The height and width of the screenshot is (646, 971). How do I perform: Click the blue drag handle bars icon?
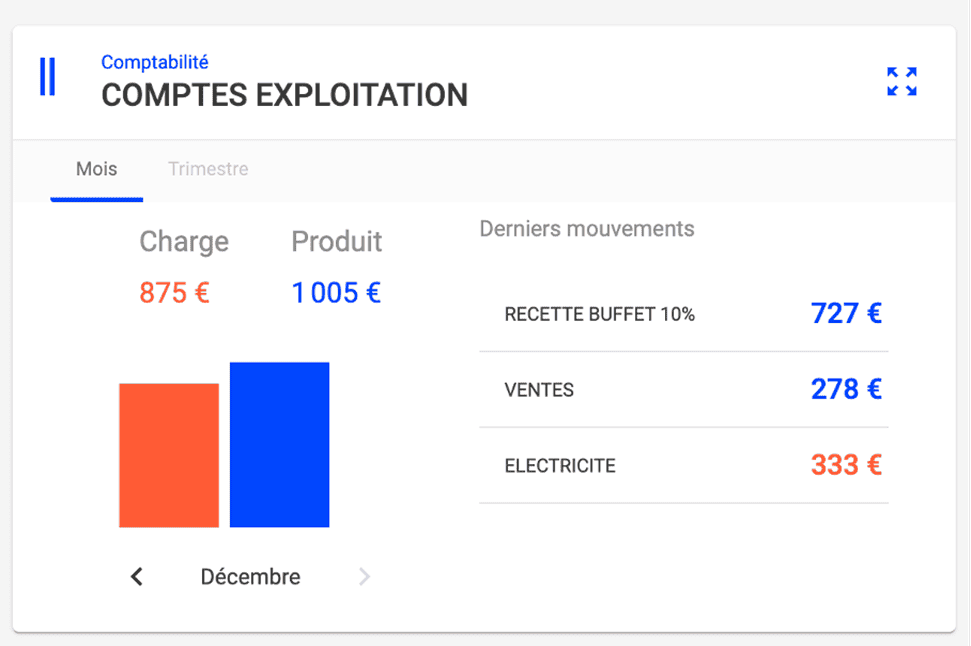click(x=47, y=77)
